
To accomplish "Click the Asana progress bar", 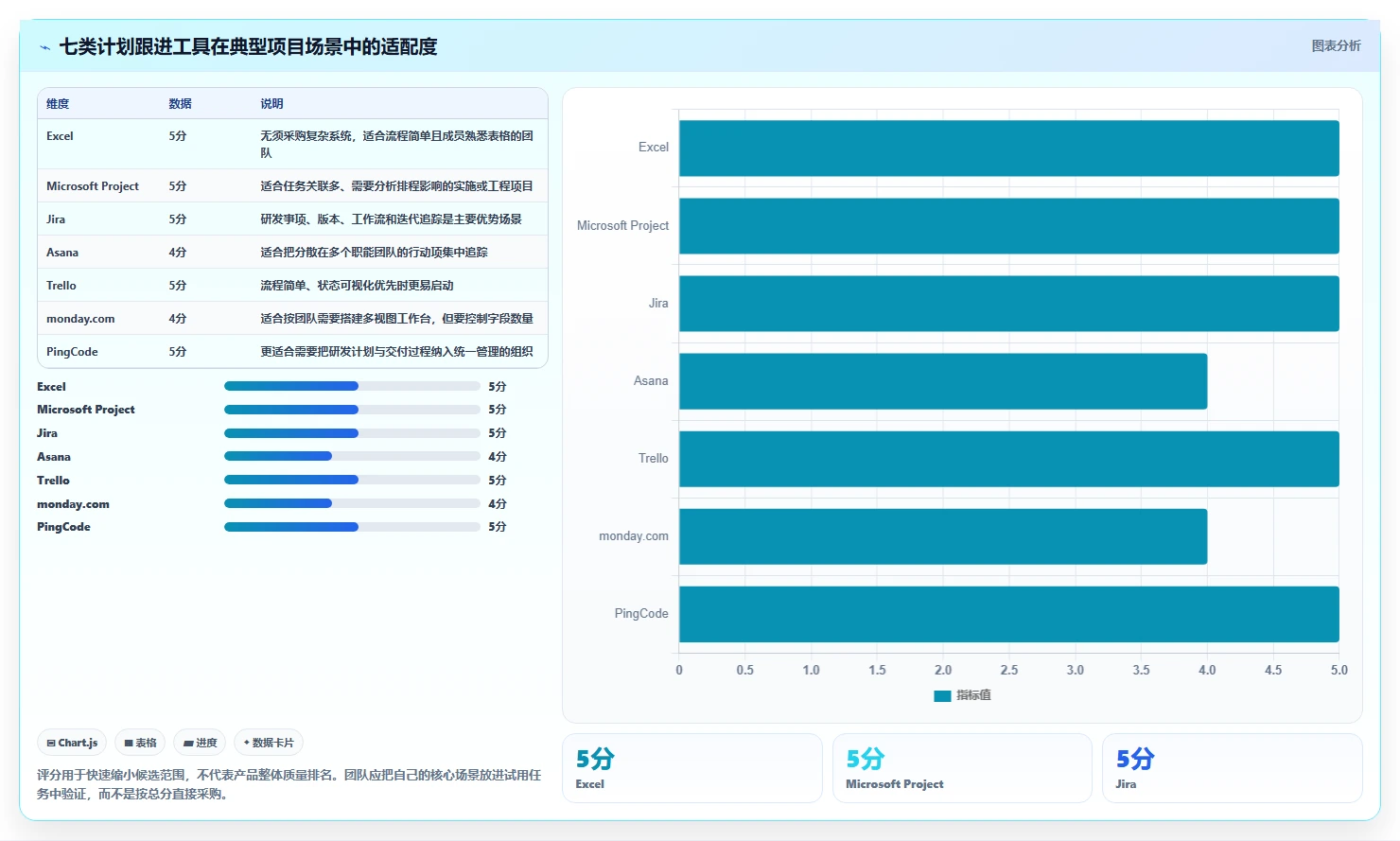I will tap(352, 456).
